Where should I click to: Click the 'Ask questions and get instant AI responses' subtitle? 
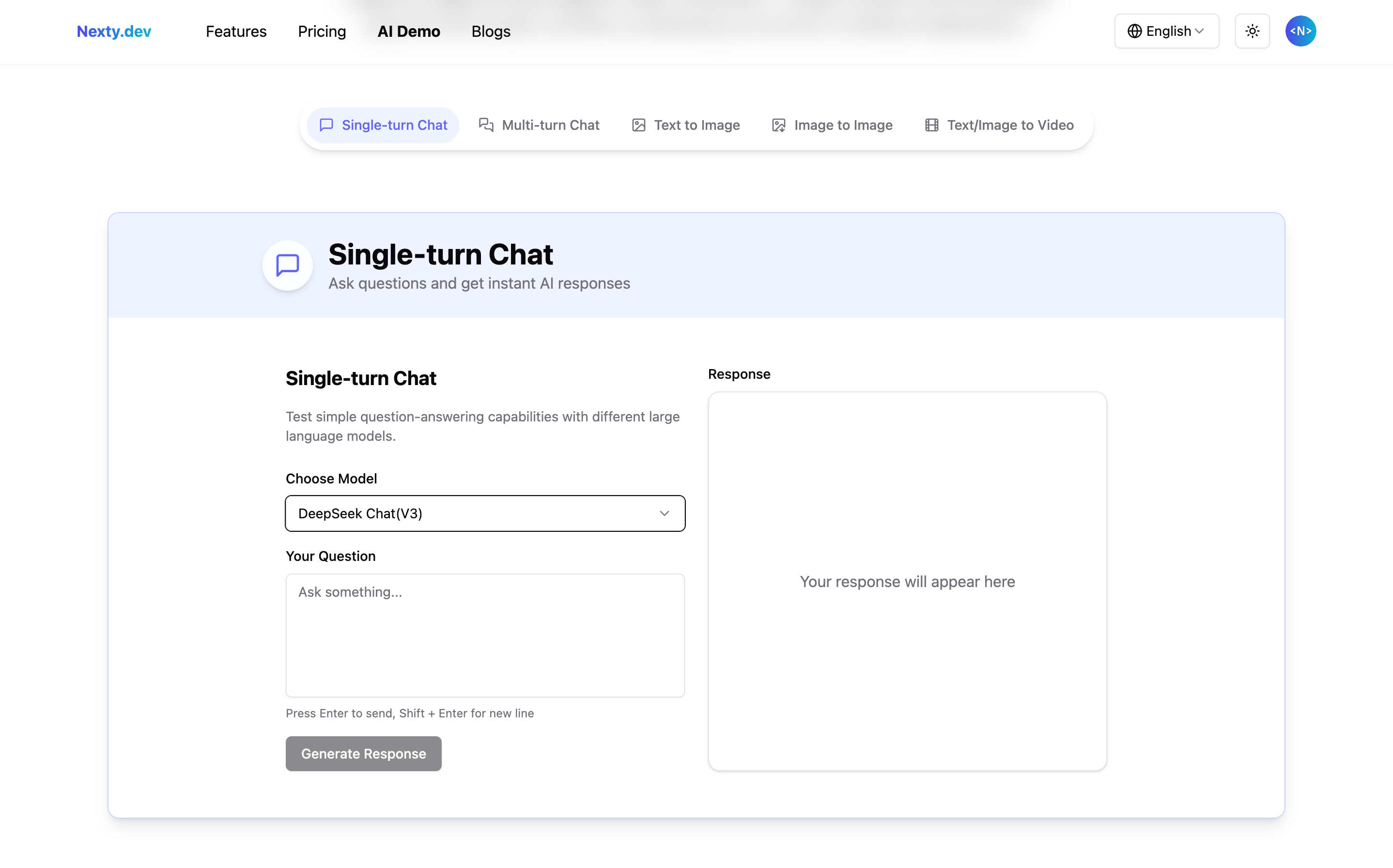(479, 283)
